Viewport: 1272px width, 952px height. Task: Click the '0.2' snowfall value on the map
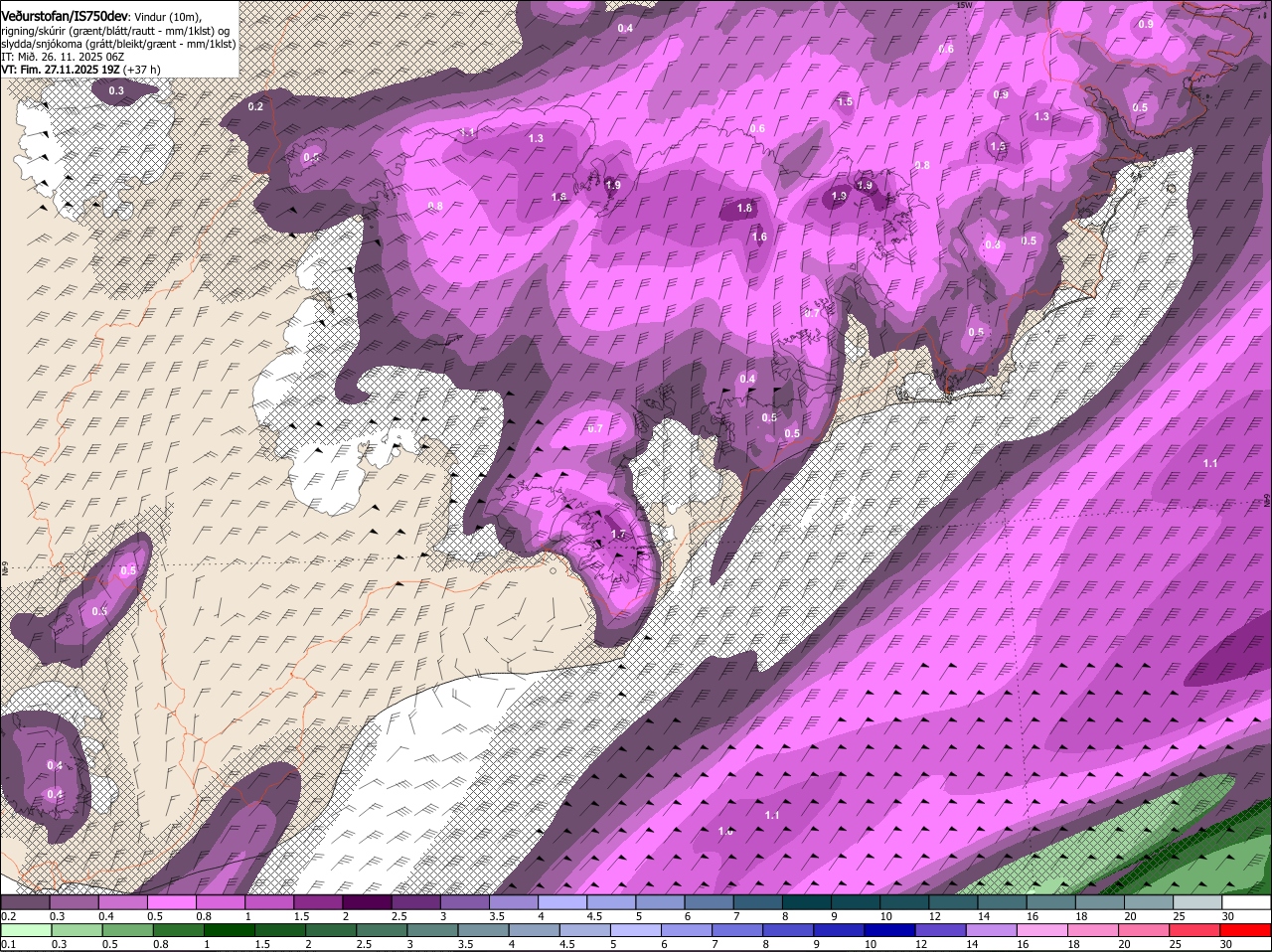(255, 106)
